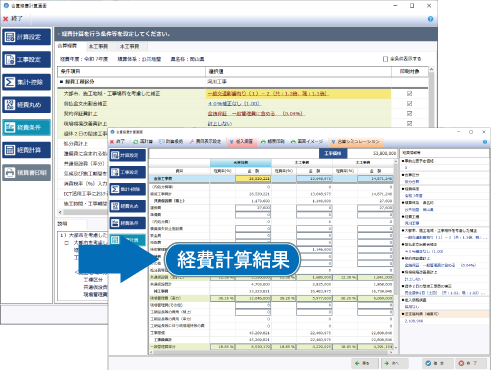Viewport: 491px width, 370px height.
Task: Click the 2,108,968 value in the right panel
Action: [413, 321]
